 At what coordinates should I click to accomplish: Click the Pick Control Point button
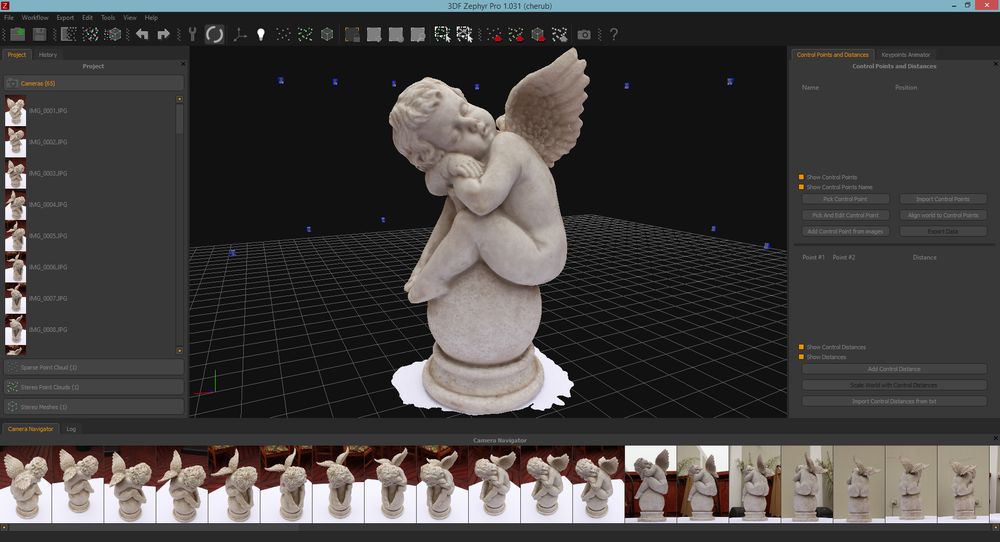click(845, 199)
